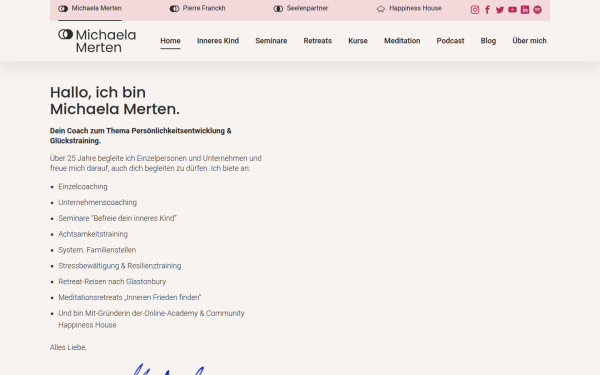Image resolution: width=600 pixels, height=375 pixels.
Task: Go to Home menu item
Action: [170, 41]
